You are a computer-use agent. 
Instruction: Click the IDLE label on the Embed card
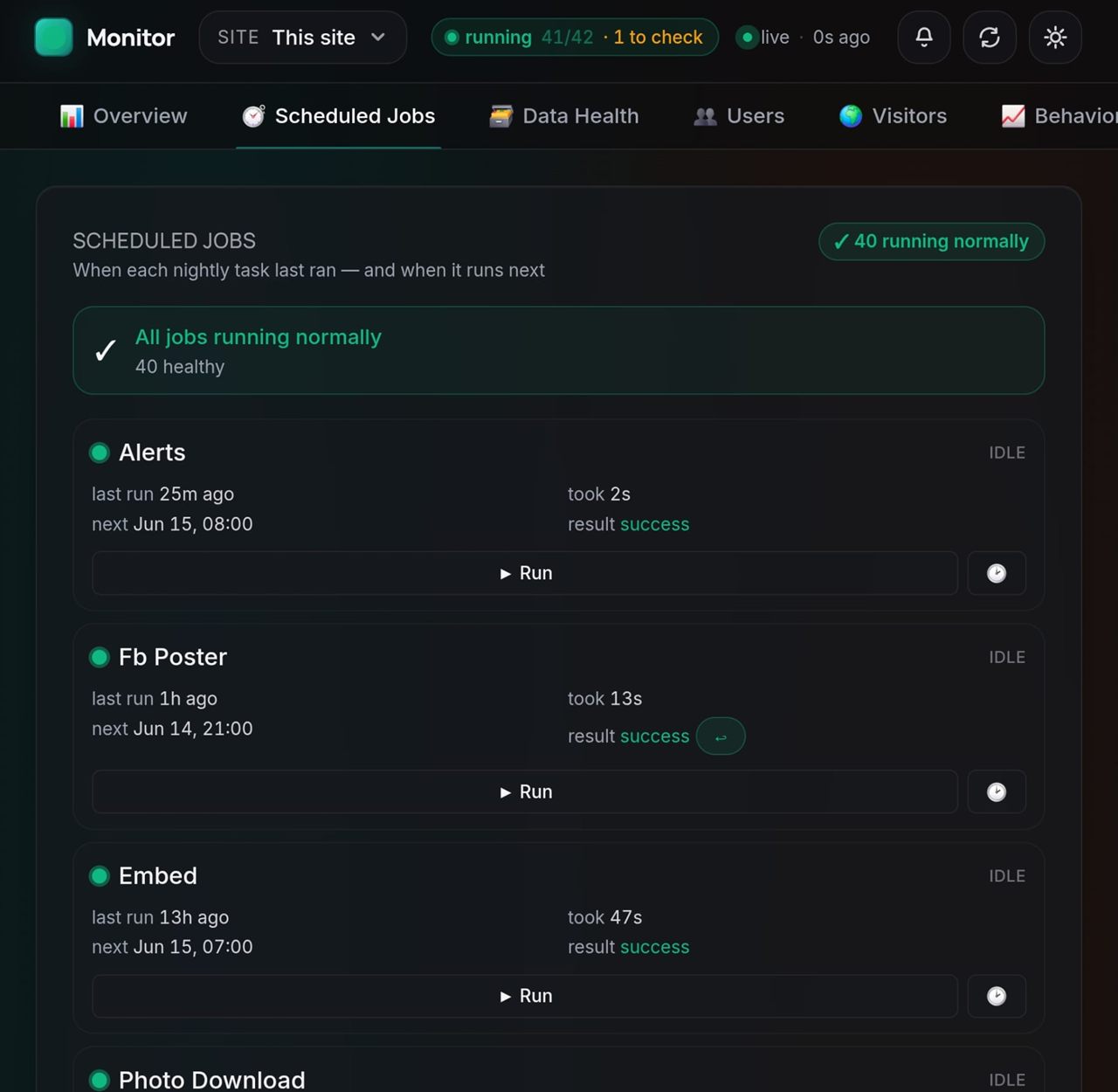tap(1007, 875)
